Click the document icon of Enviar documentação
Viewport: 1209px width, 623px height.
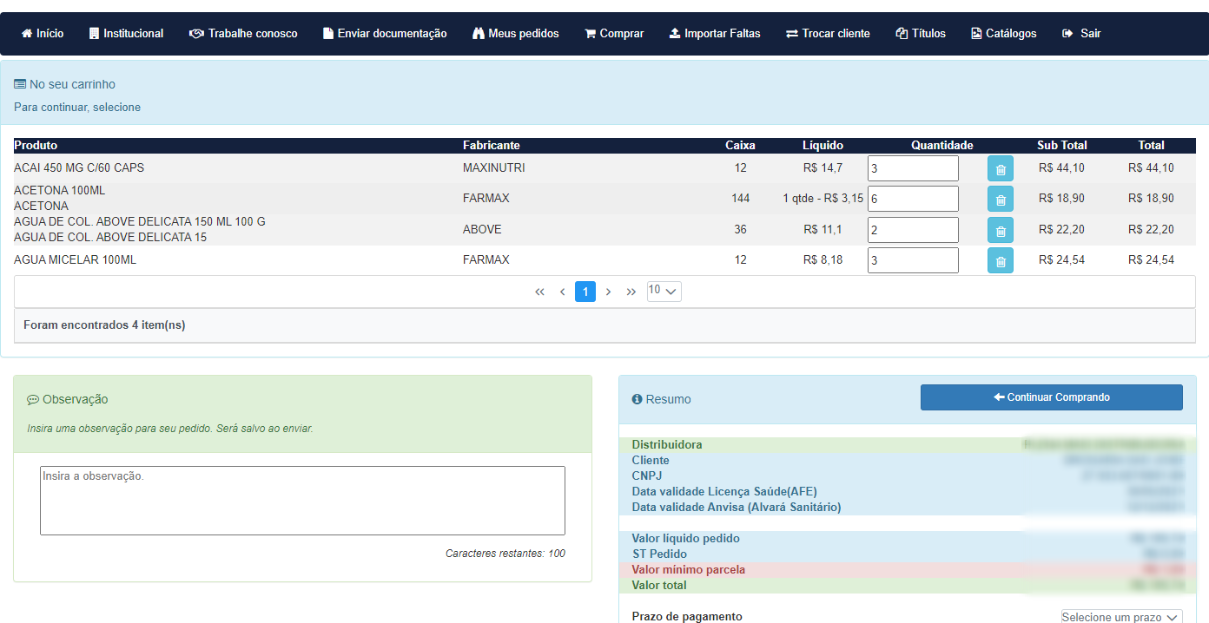[x=328, y=33]
